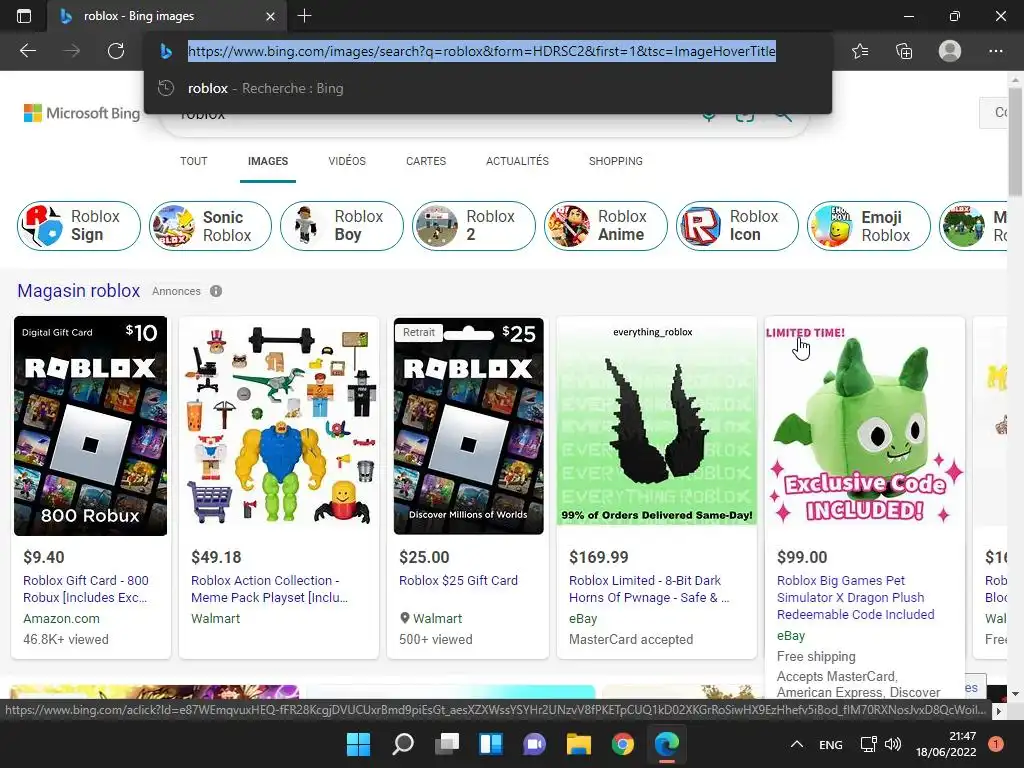This screenshot has height=768, width=1024.
Task: Open the 800 Robux gift card image
Action: 91,426
